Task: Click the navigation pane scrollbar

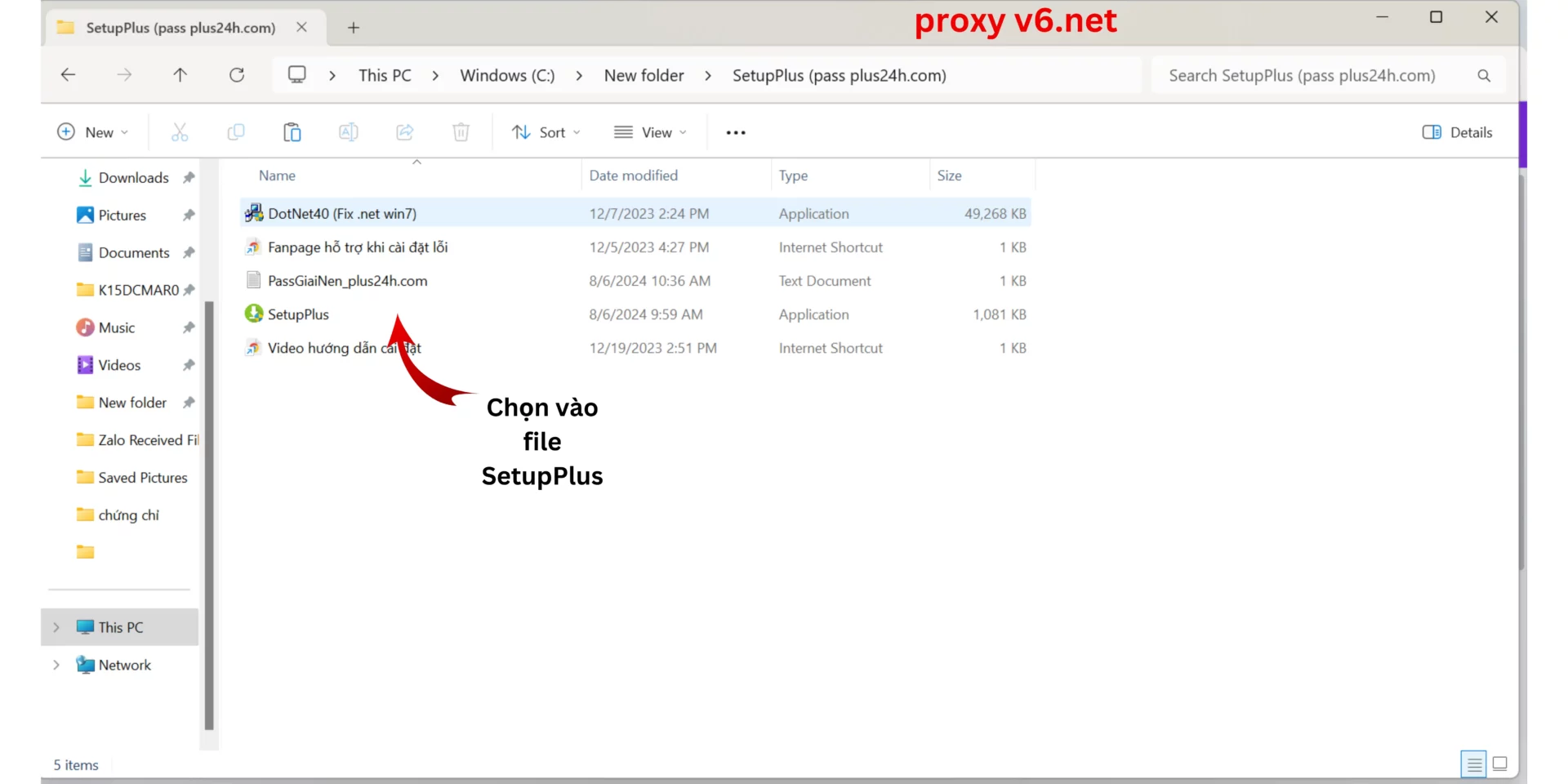Action: coord(209,514)
